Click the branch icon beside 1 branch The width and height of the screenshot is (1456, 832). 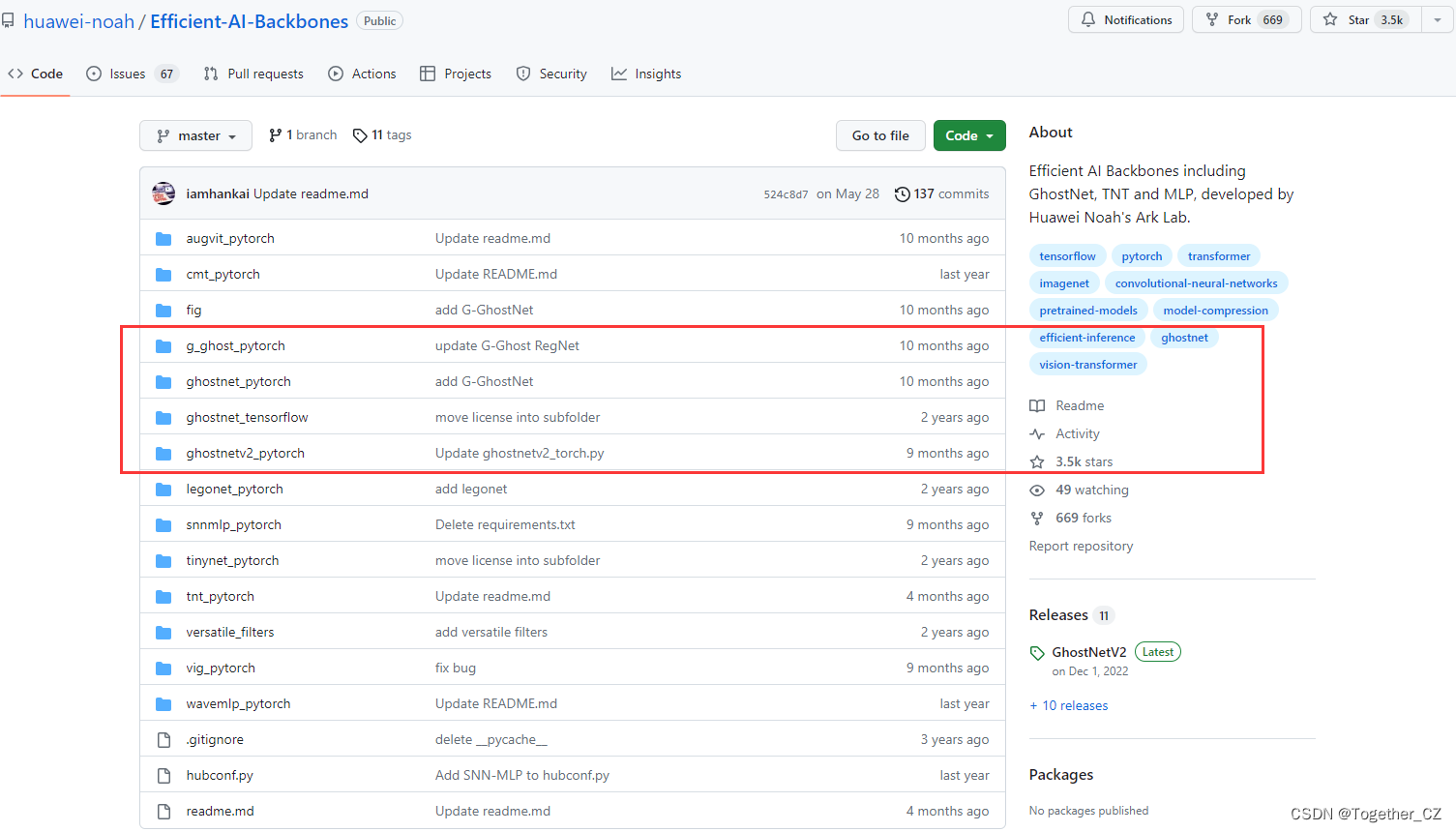pos(276,135)
